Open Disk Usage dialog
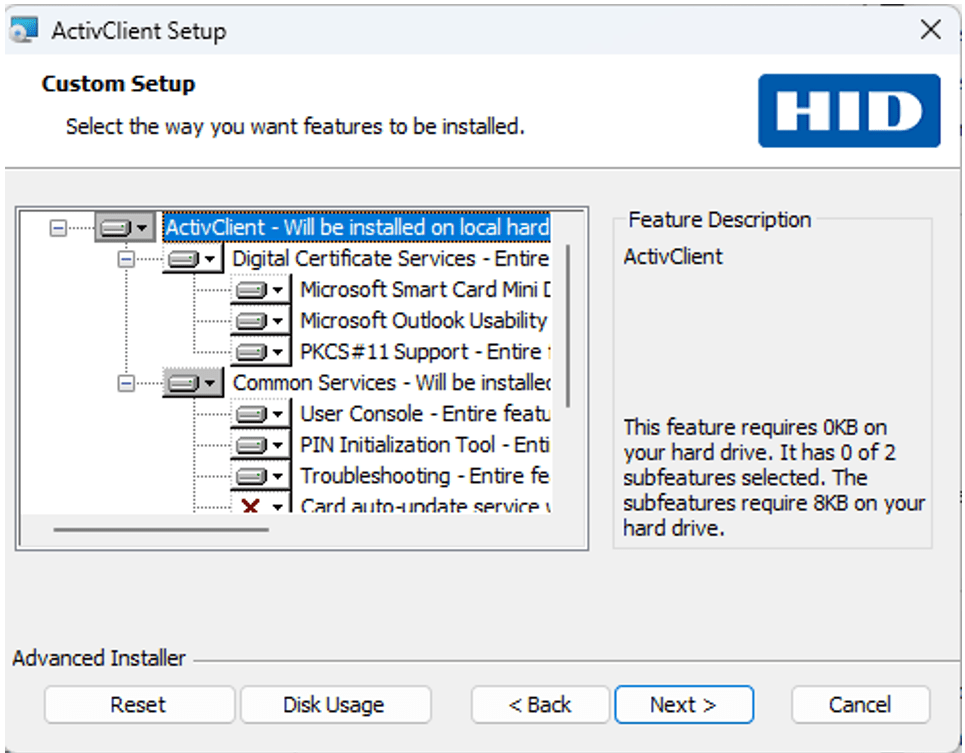 tap(335, 704)
